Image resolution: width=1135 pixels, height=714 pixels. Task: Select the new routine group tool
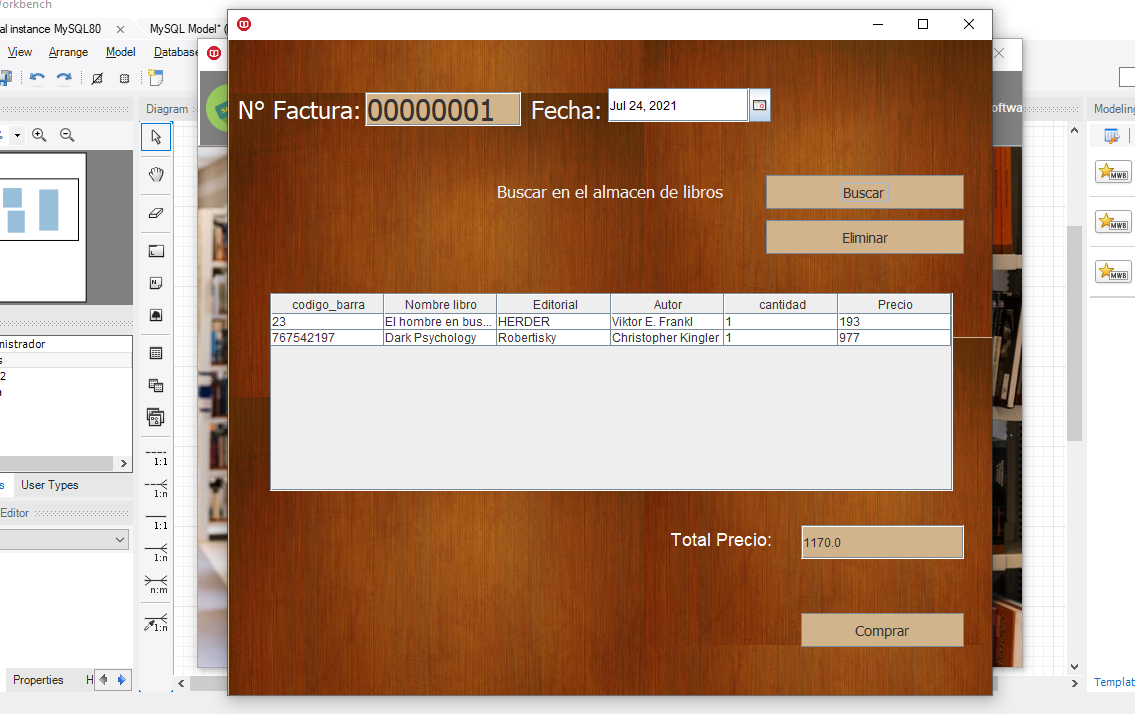(156, 417)
